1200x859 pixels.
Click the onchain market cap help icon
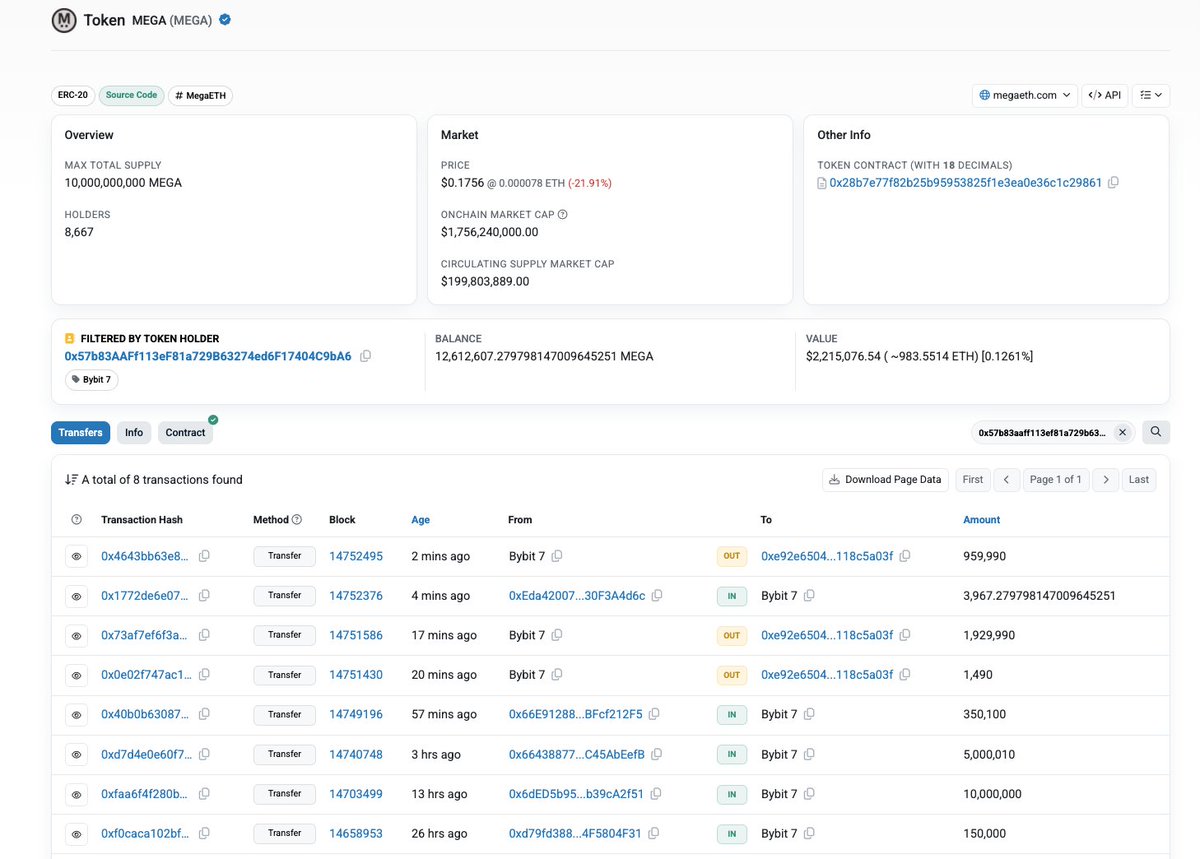tap(562, 214)
